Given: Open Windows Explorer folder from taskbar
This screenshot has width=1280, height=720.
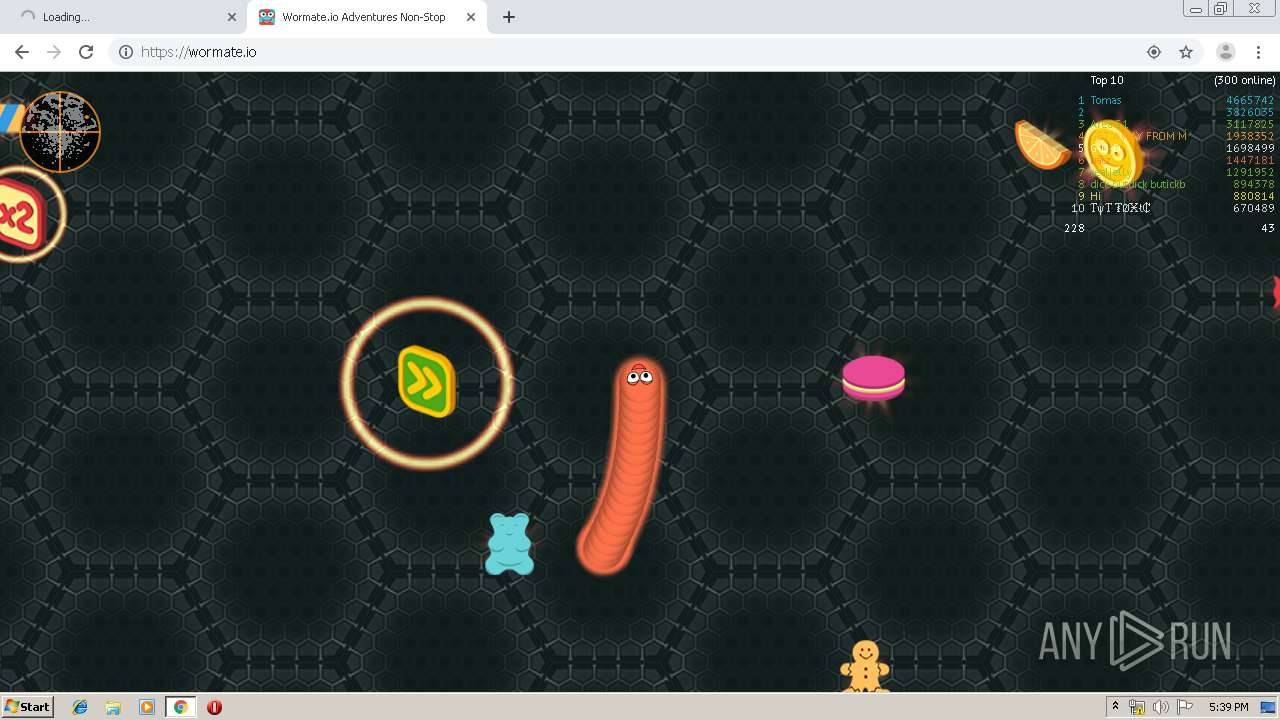Looking at the screenshot, I should (x=113, y=707).
